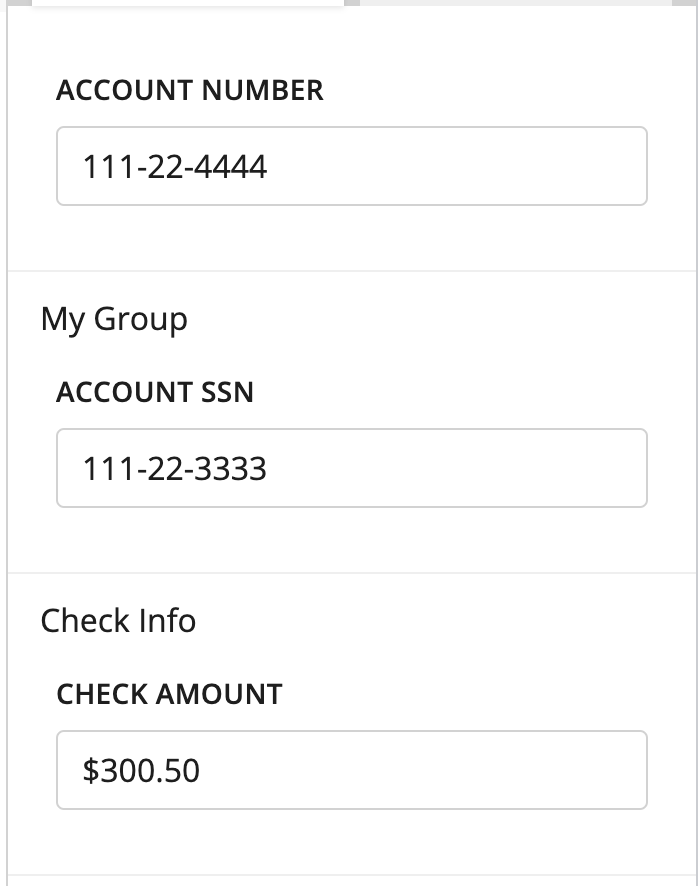Click the ACCOUNT SSN label

click(154, 392)
